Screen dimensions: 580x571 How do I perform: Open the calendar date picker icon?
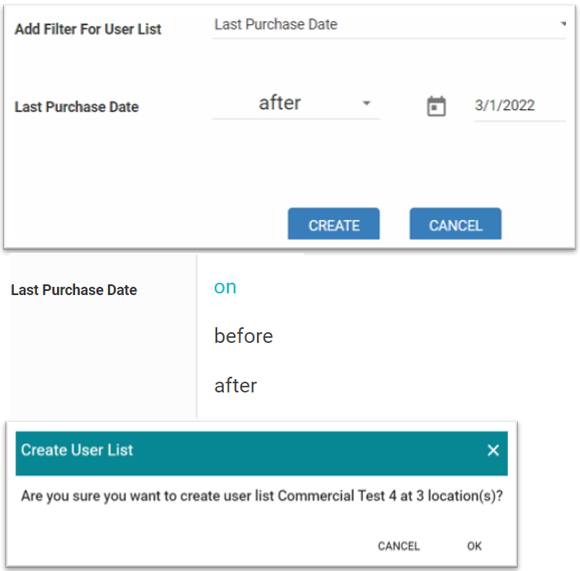coord(436,107)
